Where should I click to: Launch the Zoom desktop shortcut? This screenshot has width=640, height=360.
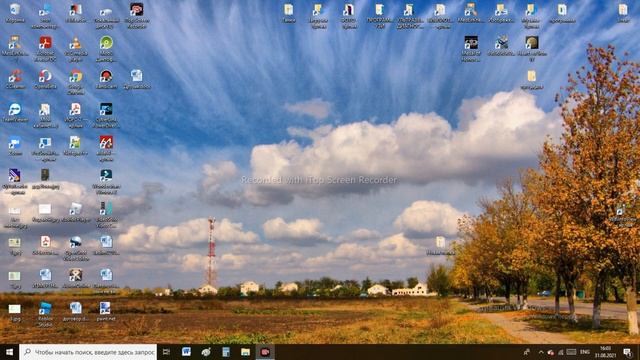pyautogui.click(x=15, y=146)
